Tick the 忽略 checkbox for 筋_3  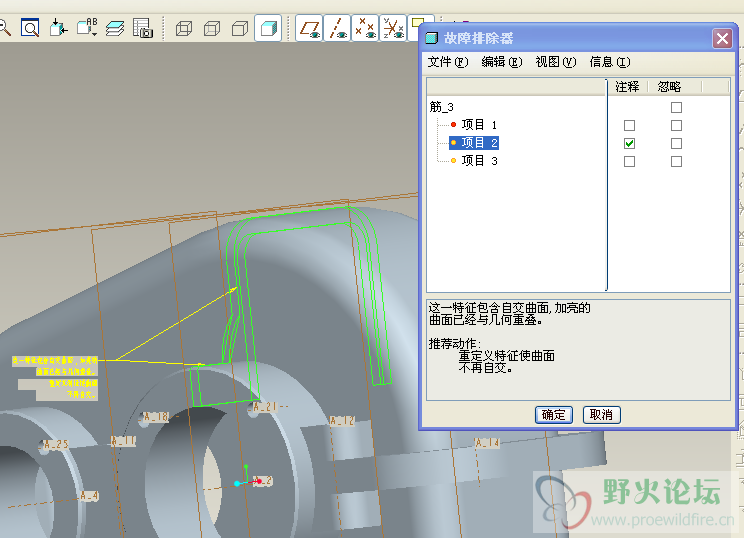click(676, 107)
